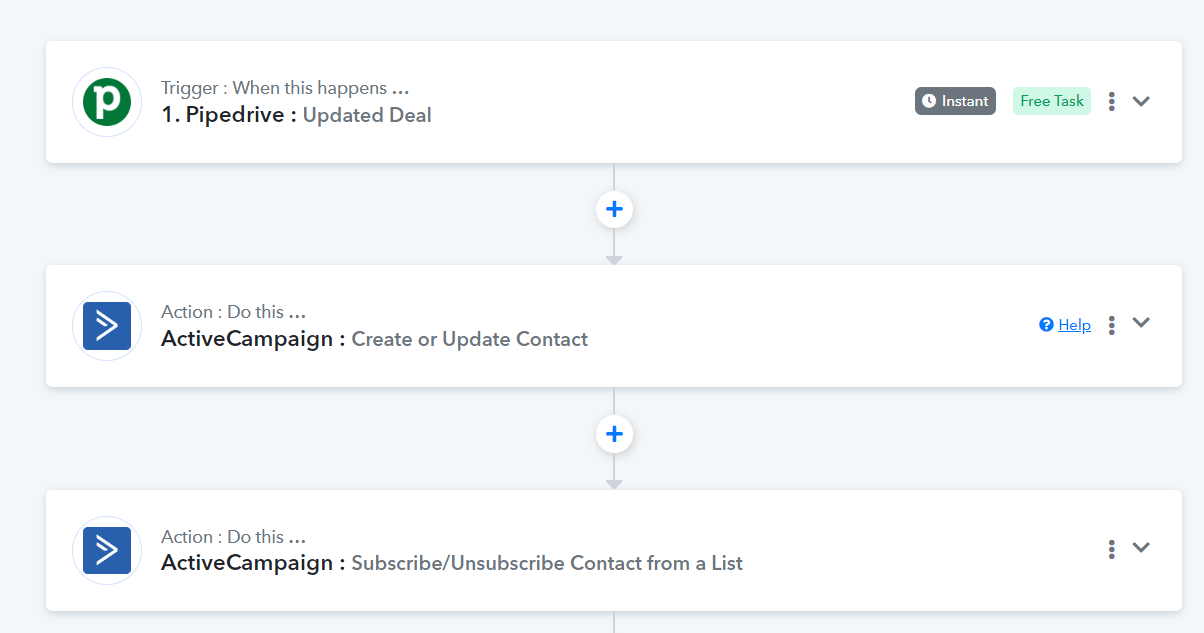Screen dimensions: 1204x633
Task: Expand the Pipedrive Updated Deal trigger chevron
Action: [1141, 101]
